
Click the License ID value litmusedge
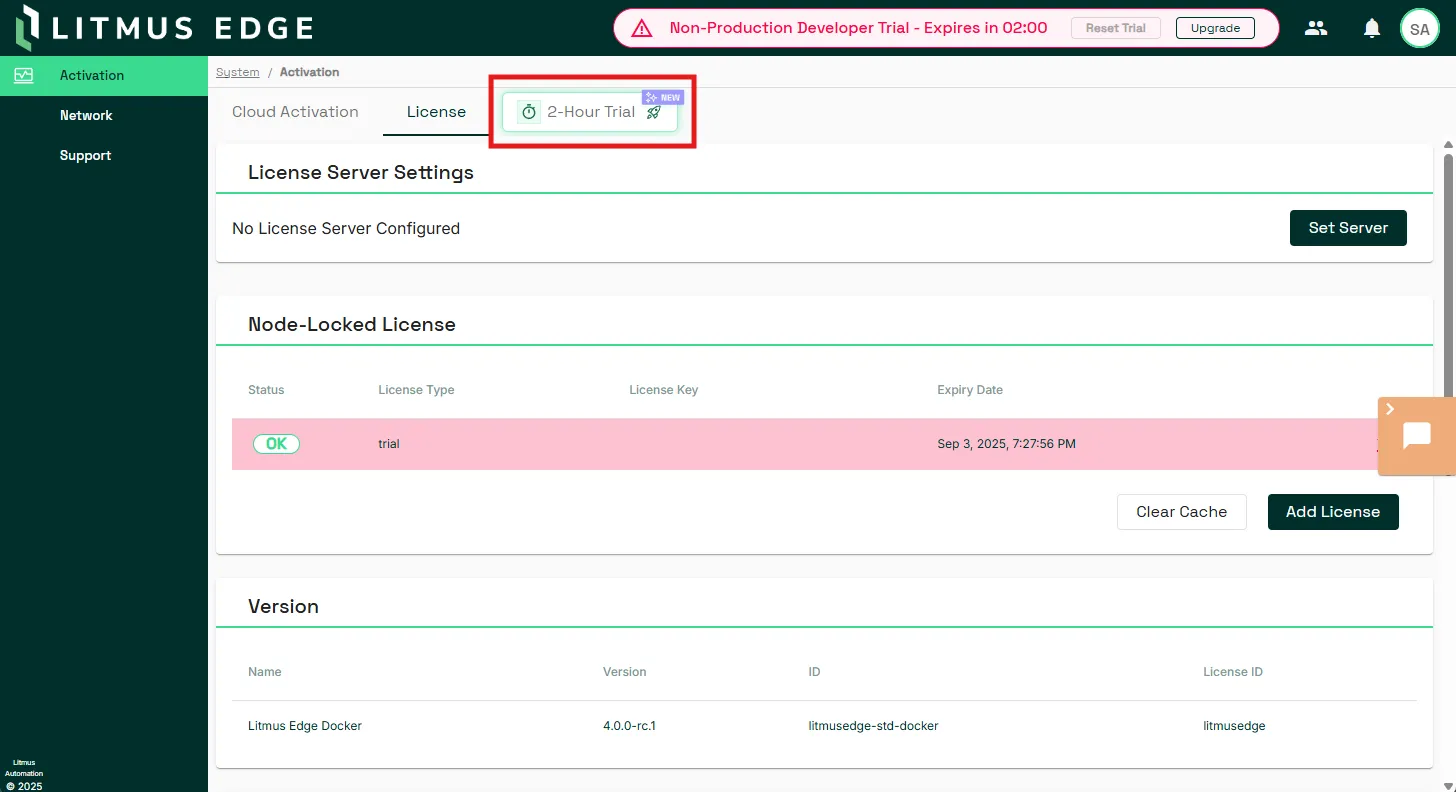(x=1234, y=726)
